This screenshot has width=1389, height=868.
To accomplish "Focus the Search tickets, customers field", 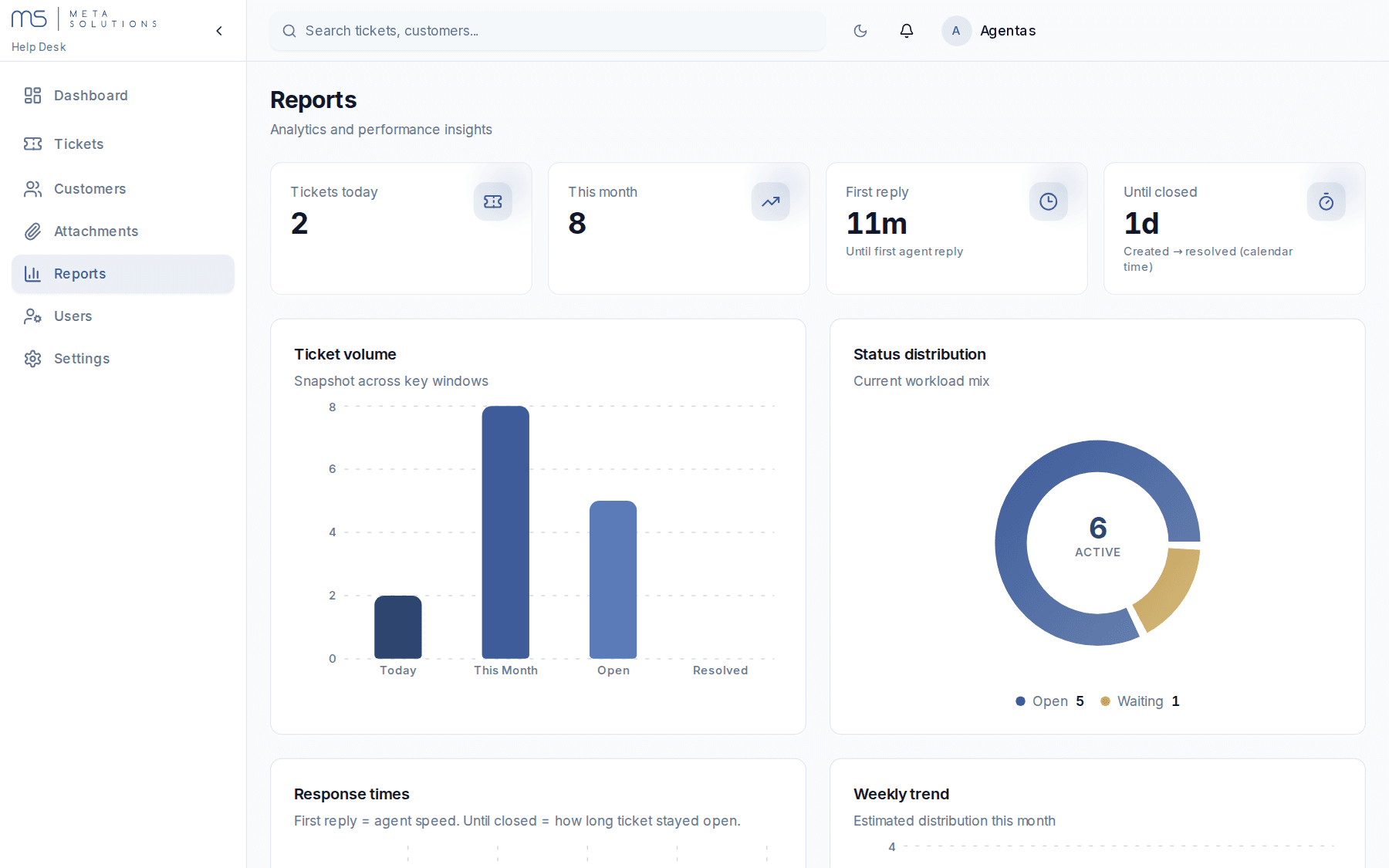I will click(548, 31).
